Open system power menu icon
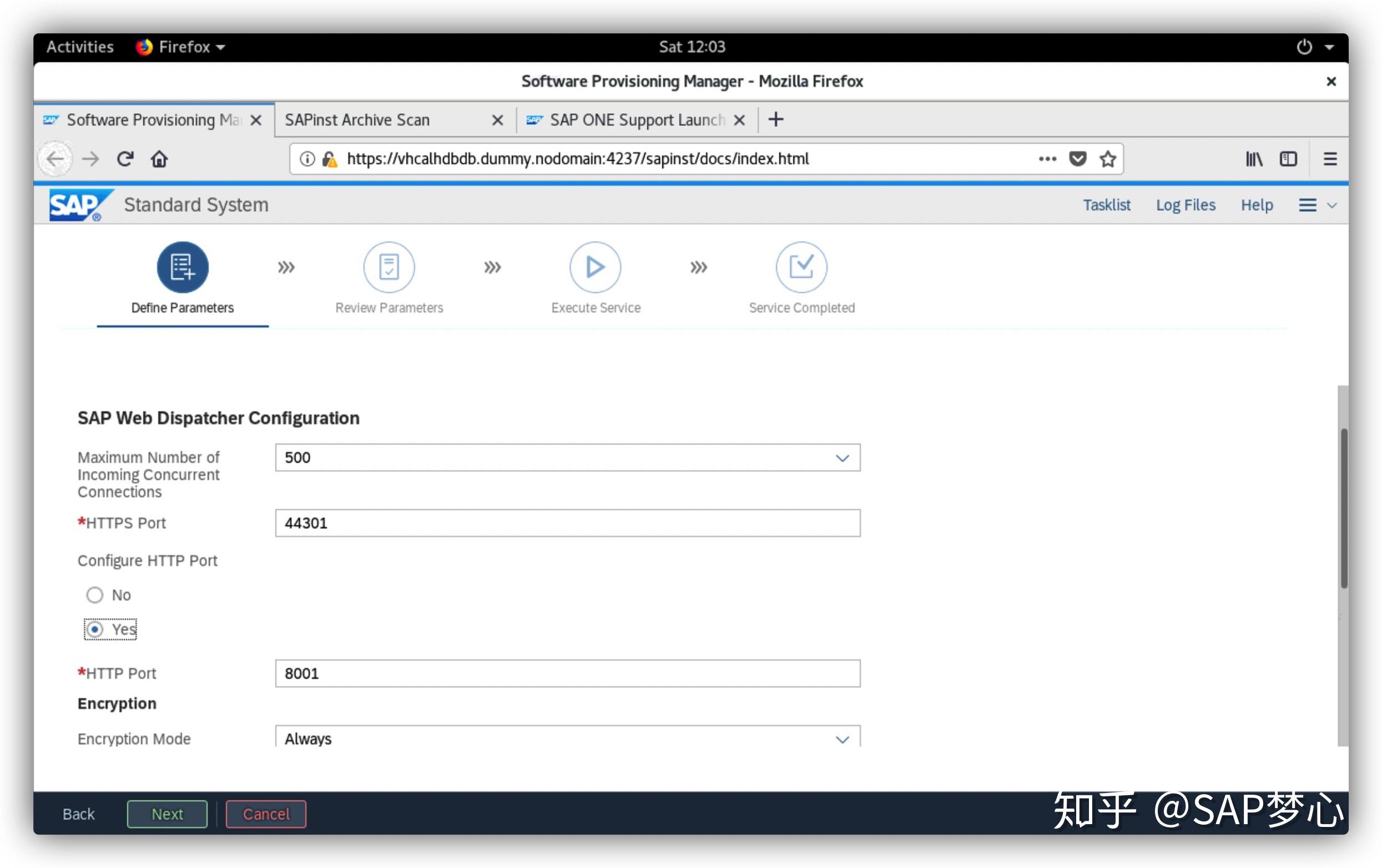The image size is (1382, 868). (1304, 47)
